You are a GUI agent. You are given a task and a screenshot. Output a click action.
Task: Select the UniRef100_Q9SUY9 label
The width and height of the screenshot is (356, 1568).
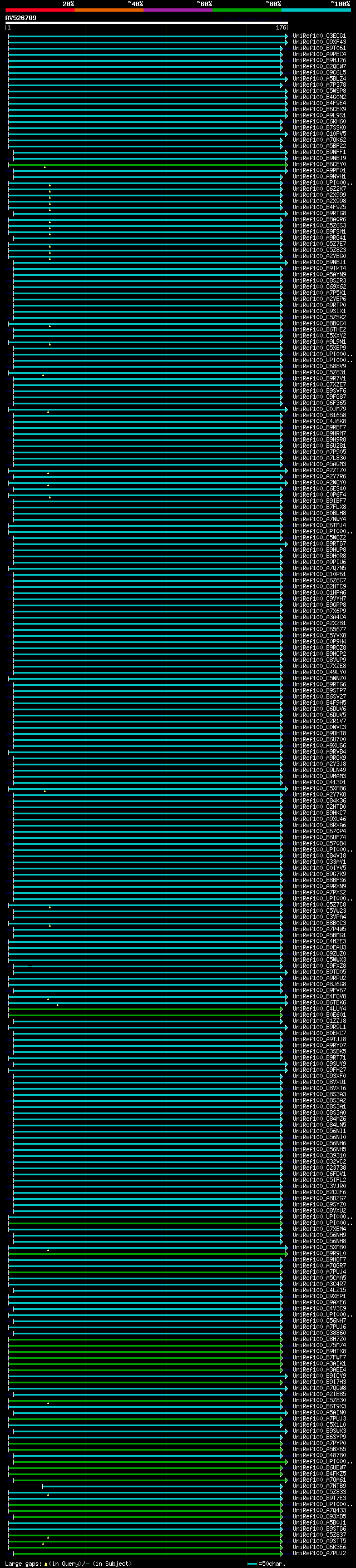tap(319, 1064)
